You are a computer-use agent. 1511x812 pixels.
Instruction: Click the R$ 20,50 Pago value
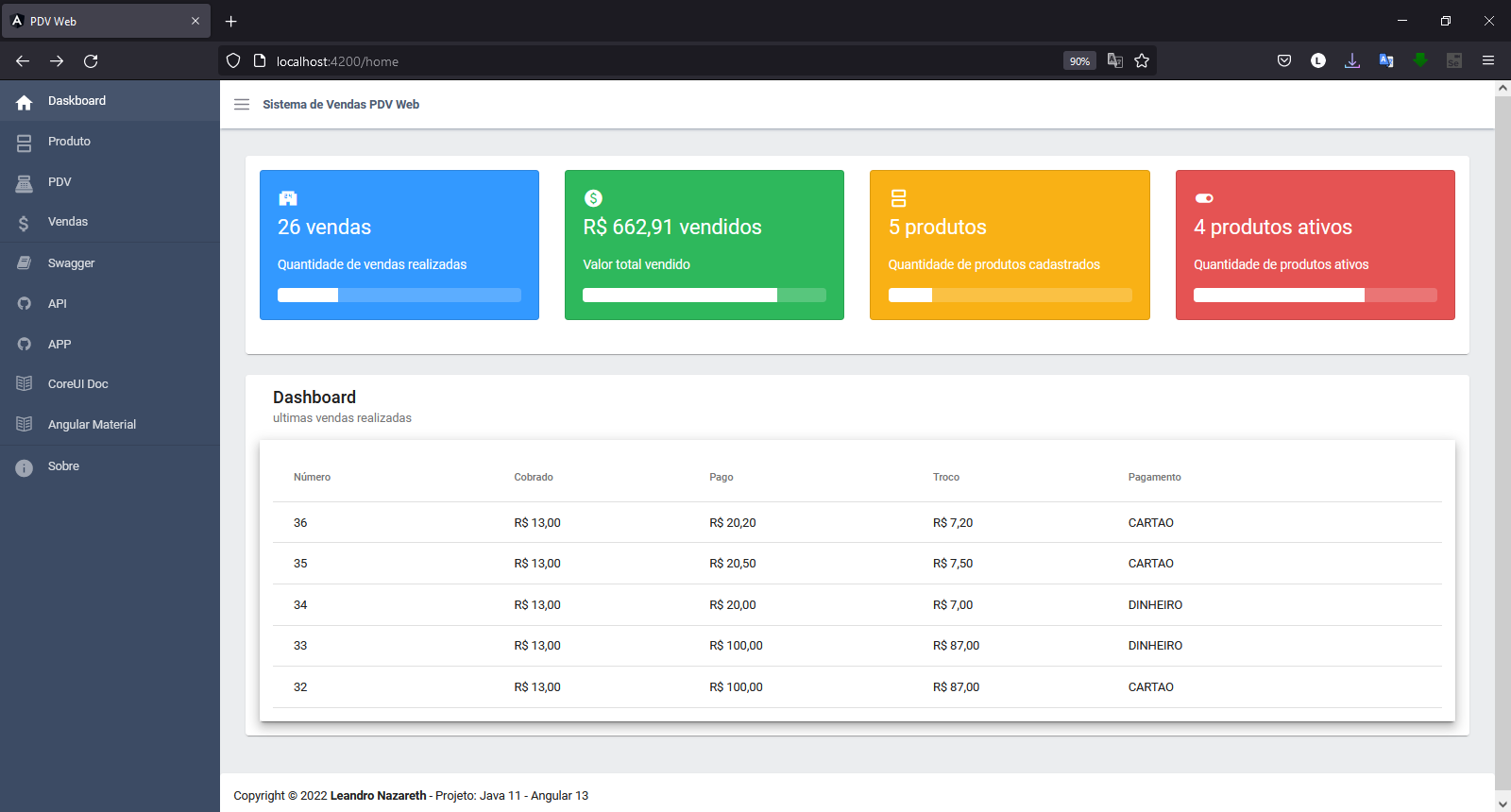point(733,564)
